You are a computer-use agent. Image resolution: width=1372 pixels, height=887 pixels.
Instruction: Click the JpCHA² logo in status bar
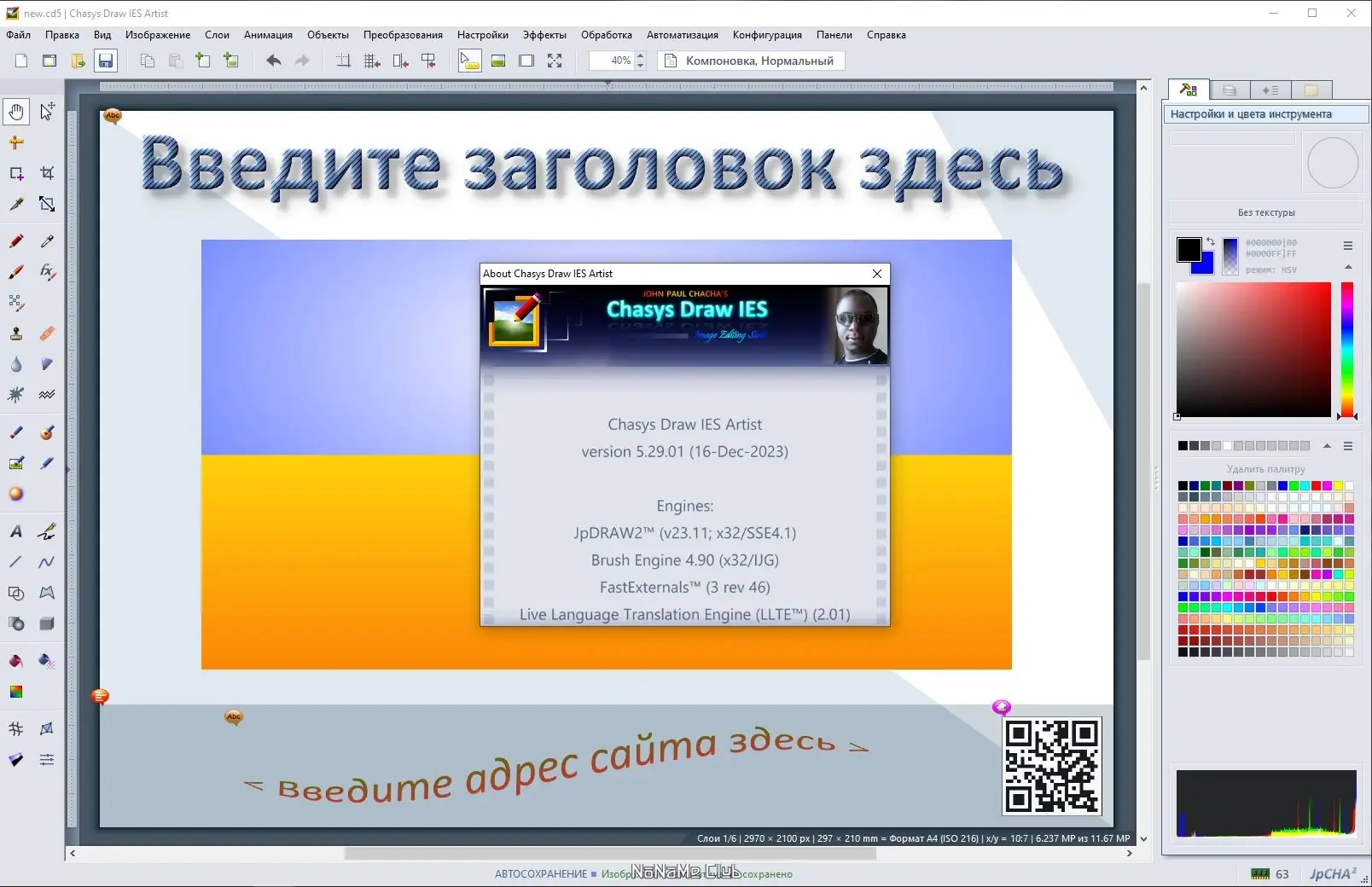[1333, 873]
